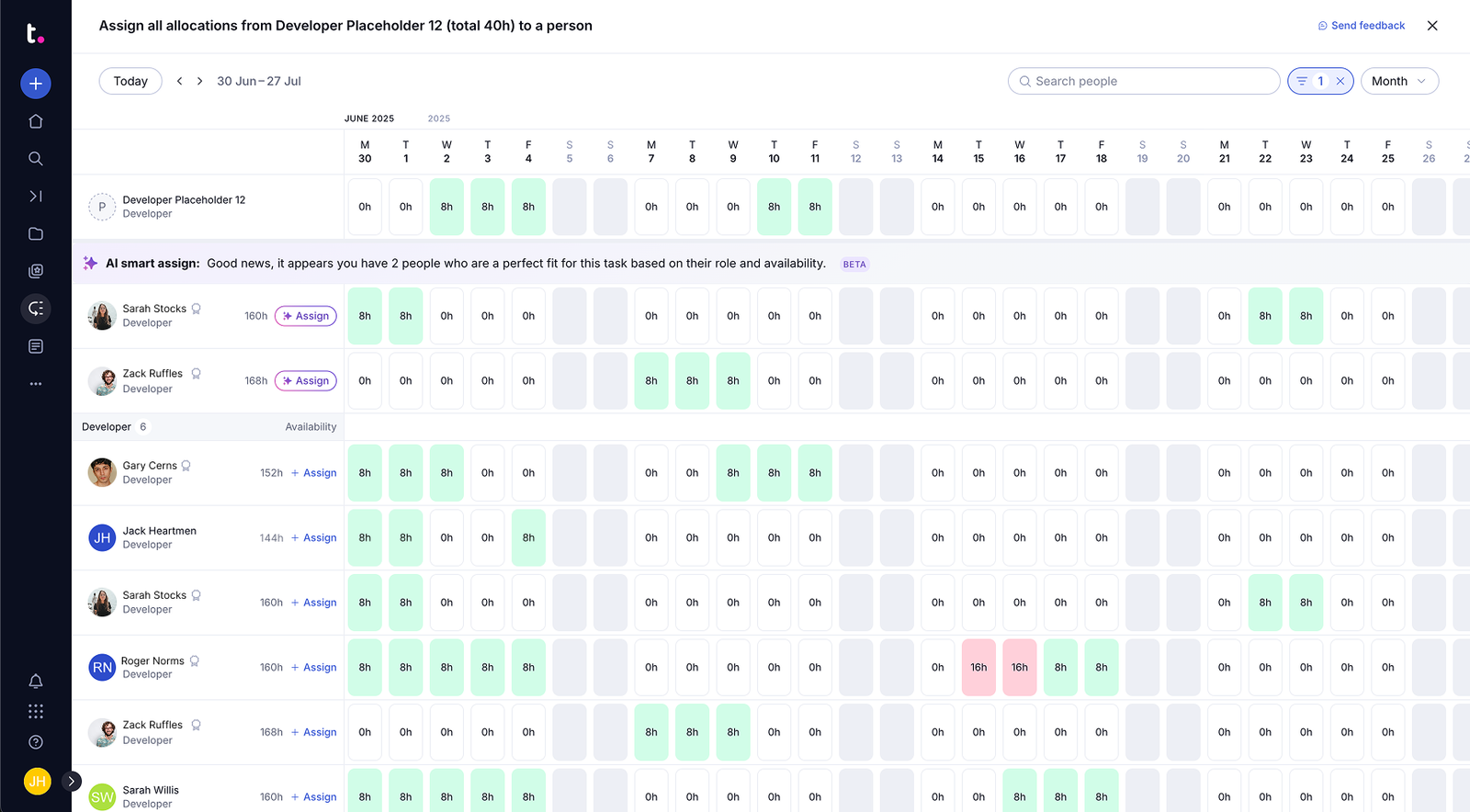Click the JH user avatar in sidebar
Viewport: 1470px width, 812px height.
click(x=37, y=782)
